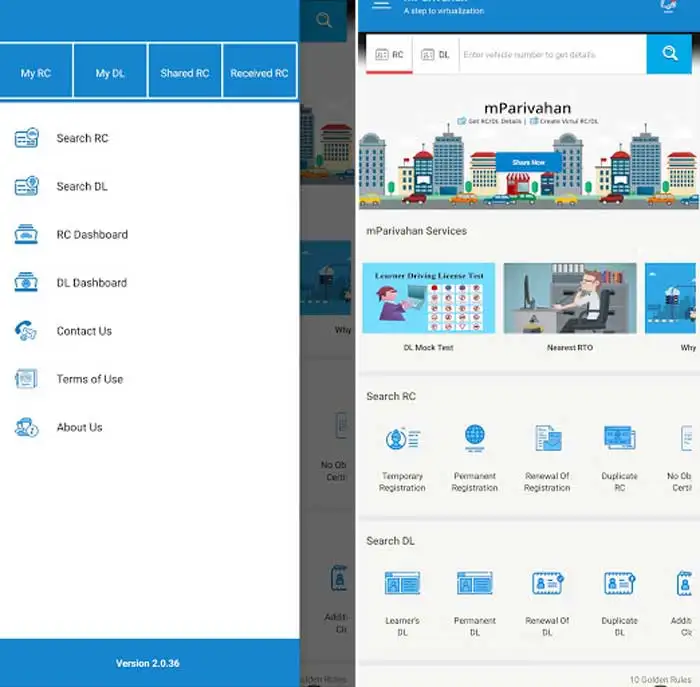Switch search mode to DL

tap(435, 55)
